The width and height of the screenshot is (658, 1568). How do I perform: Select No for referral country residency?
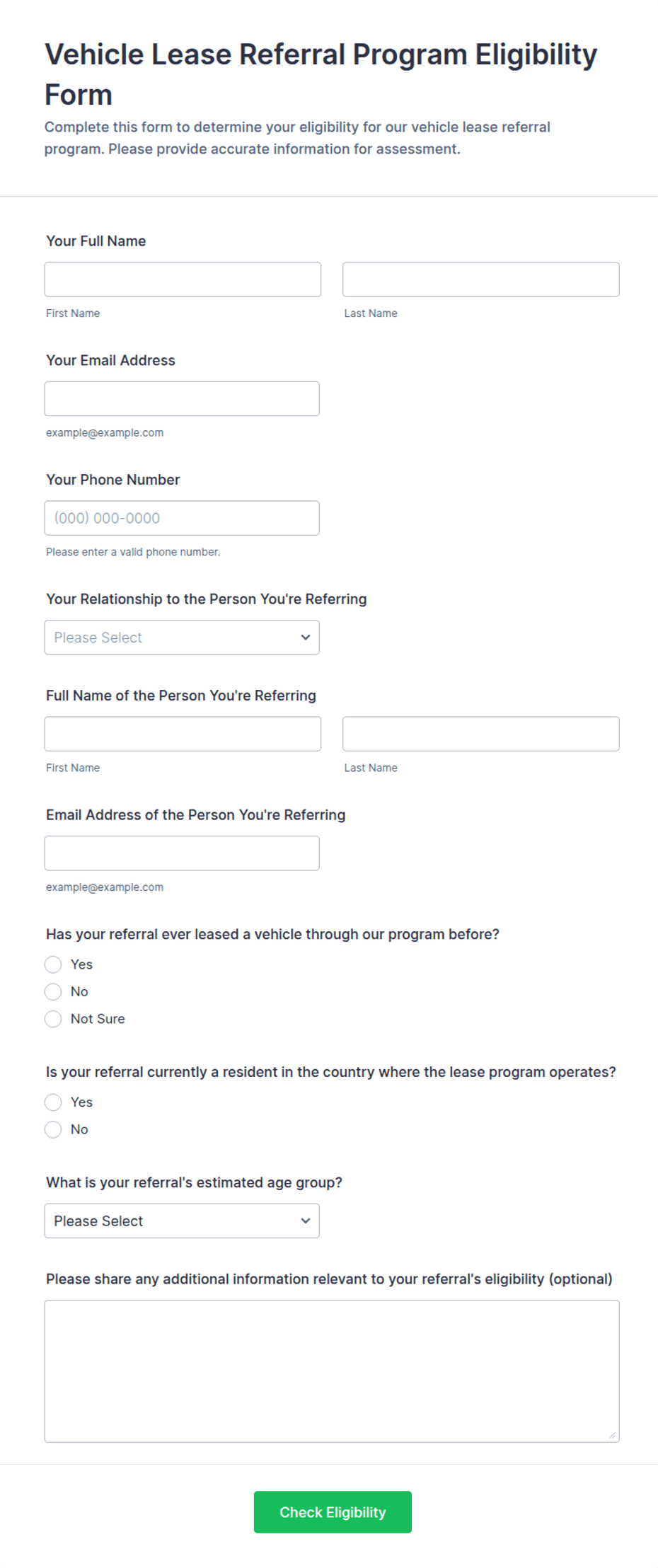coord(53,1129)
